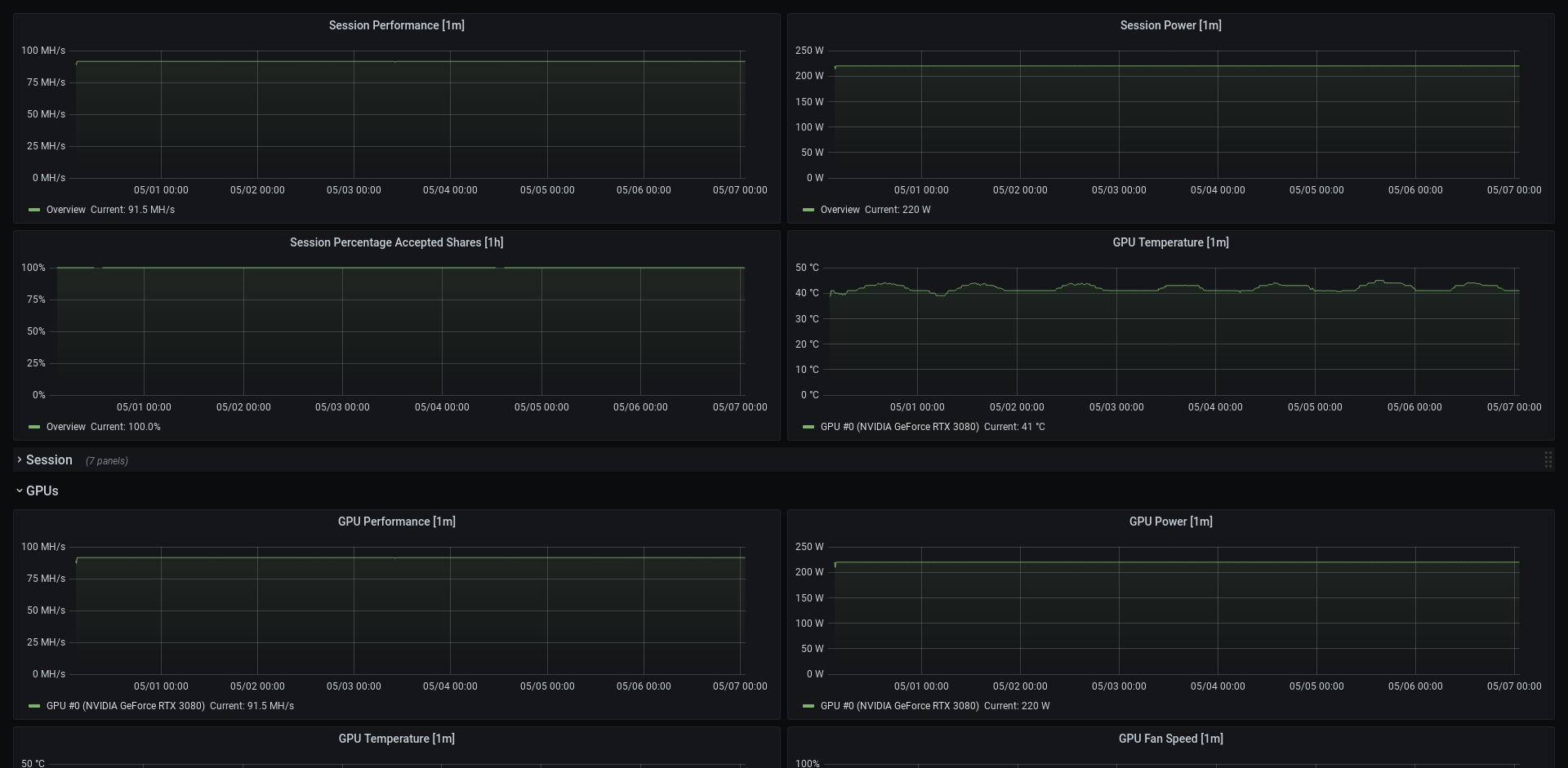The width and height of the screenshot is (1568, 768).
Task: Click upper GPU Temperature legend green color swatch
Action: (x=808, y=427)
